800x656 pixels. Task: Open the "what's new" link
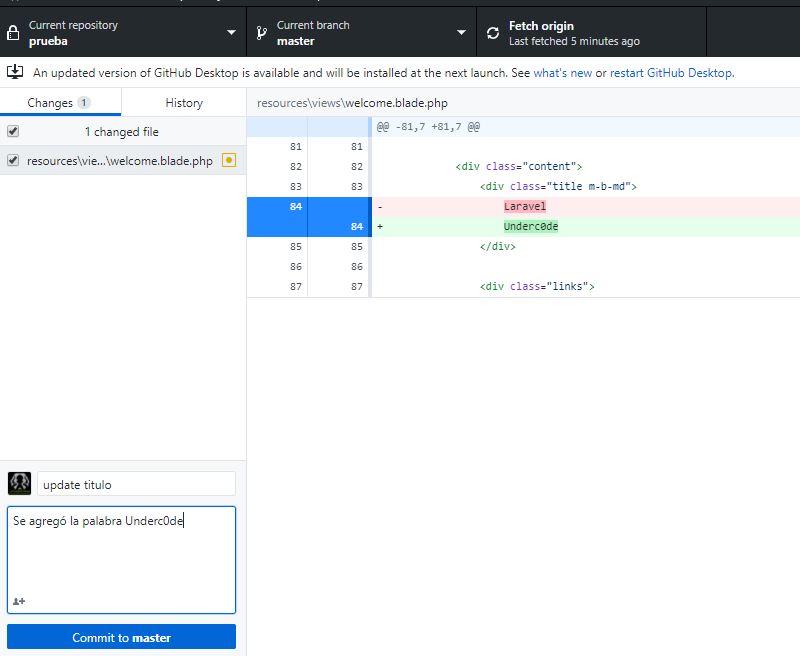click(x=562, y=73)
